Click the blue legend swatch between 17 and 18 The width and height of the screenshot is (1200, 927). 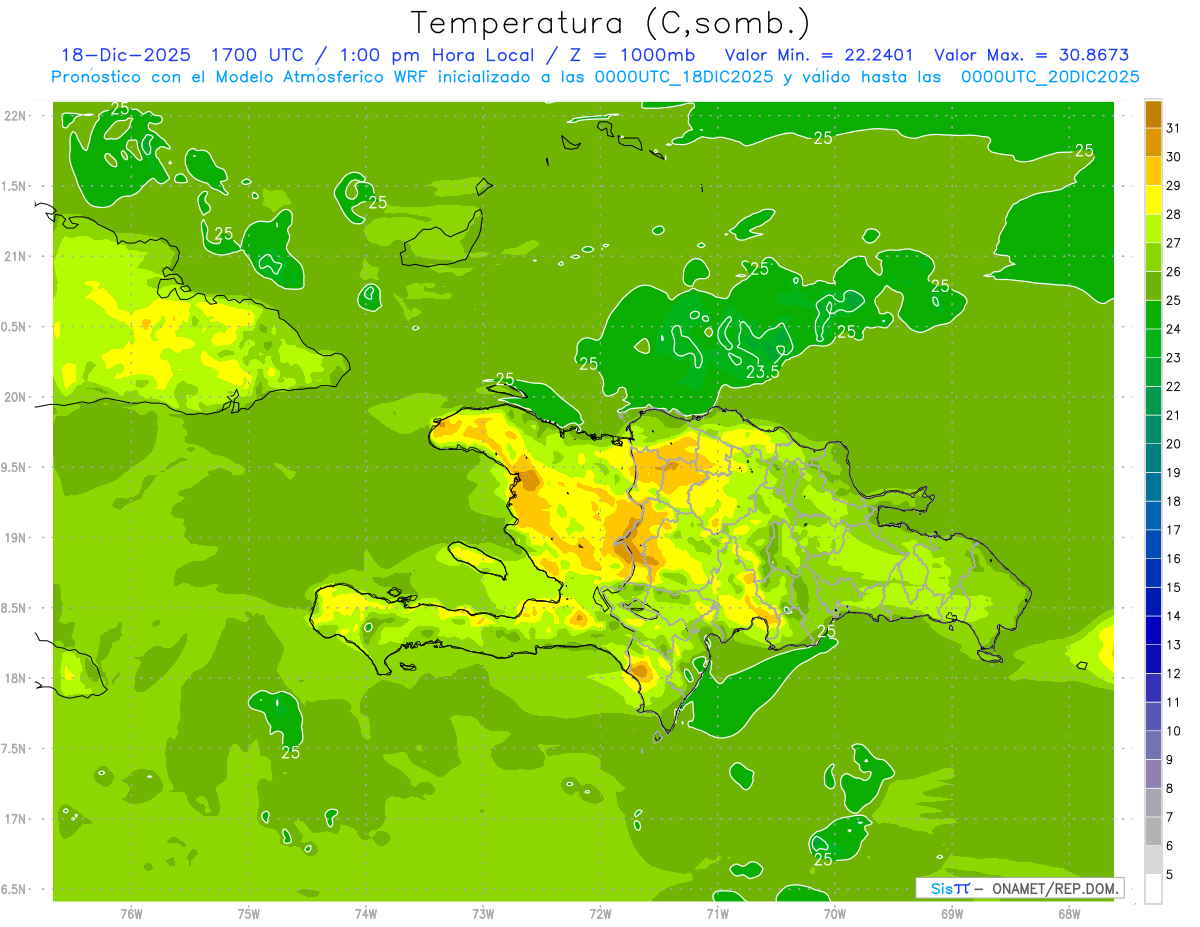coord(1153,515)
